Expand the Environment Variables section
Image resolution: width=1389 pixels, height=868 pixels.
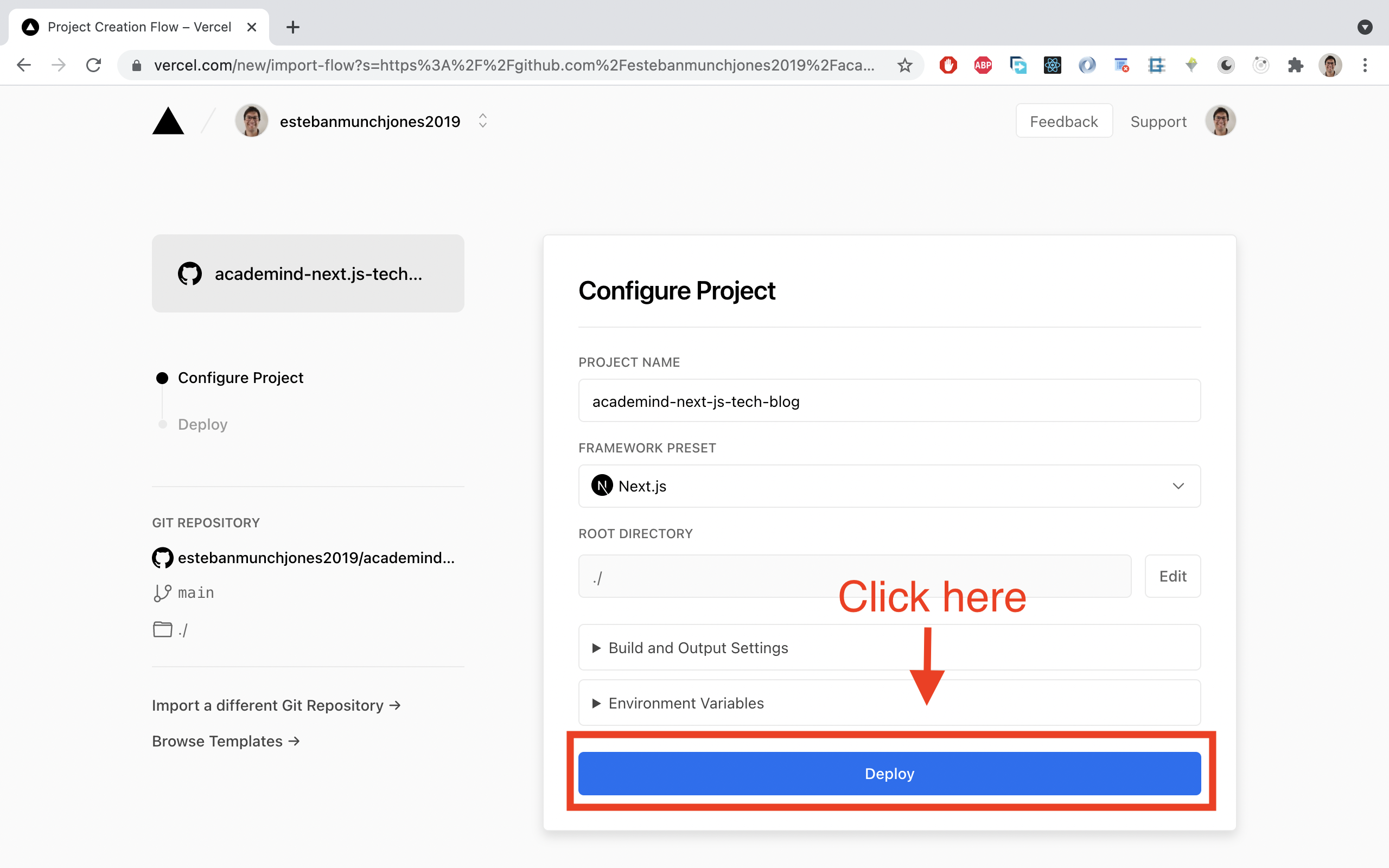[x=686, y=703]
